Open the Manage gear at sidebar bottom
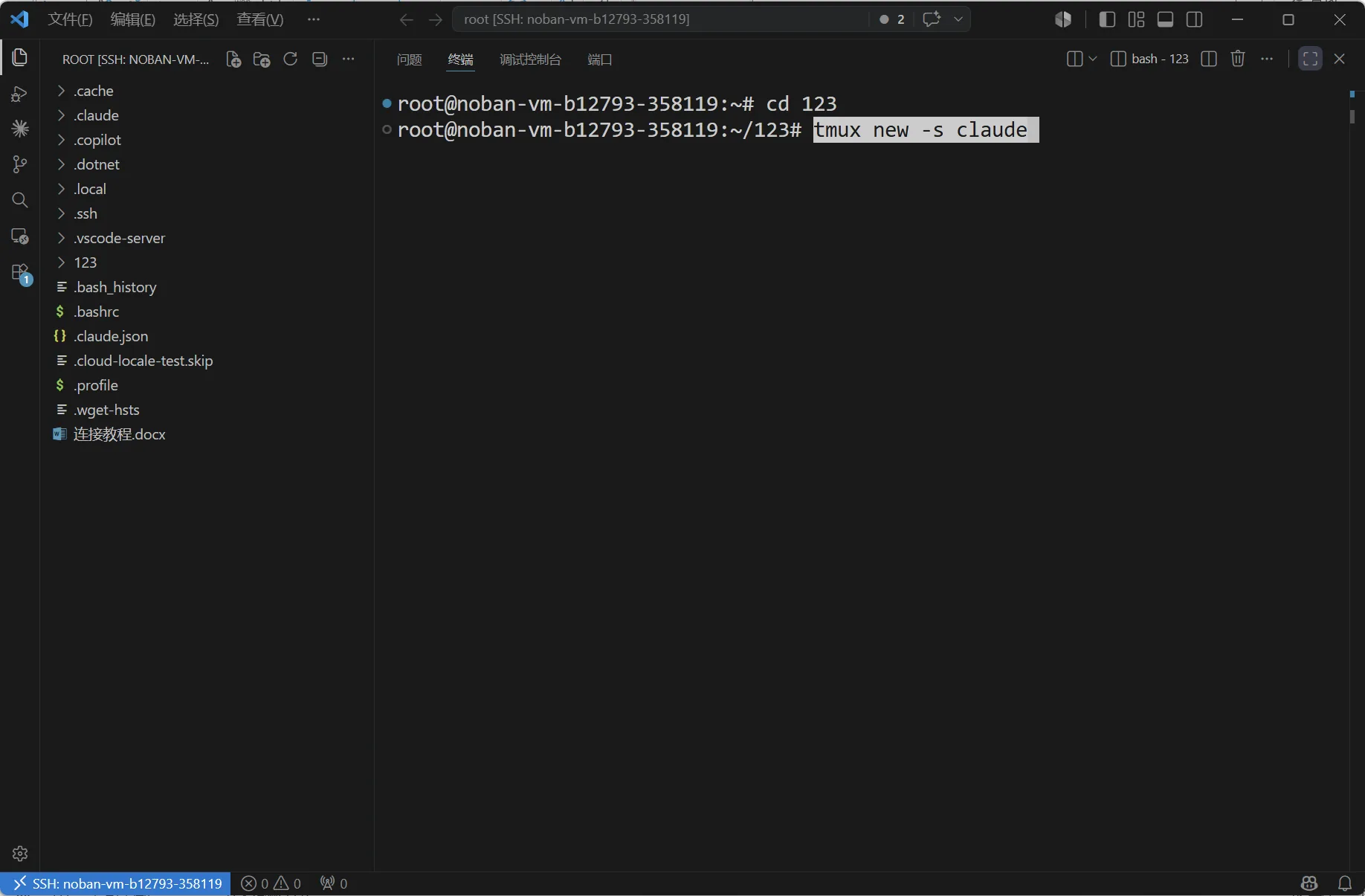Image resolution: width=1365 pixels, height=896 pixels. (x=20, y=853)
